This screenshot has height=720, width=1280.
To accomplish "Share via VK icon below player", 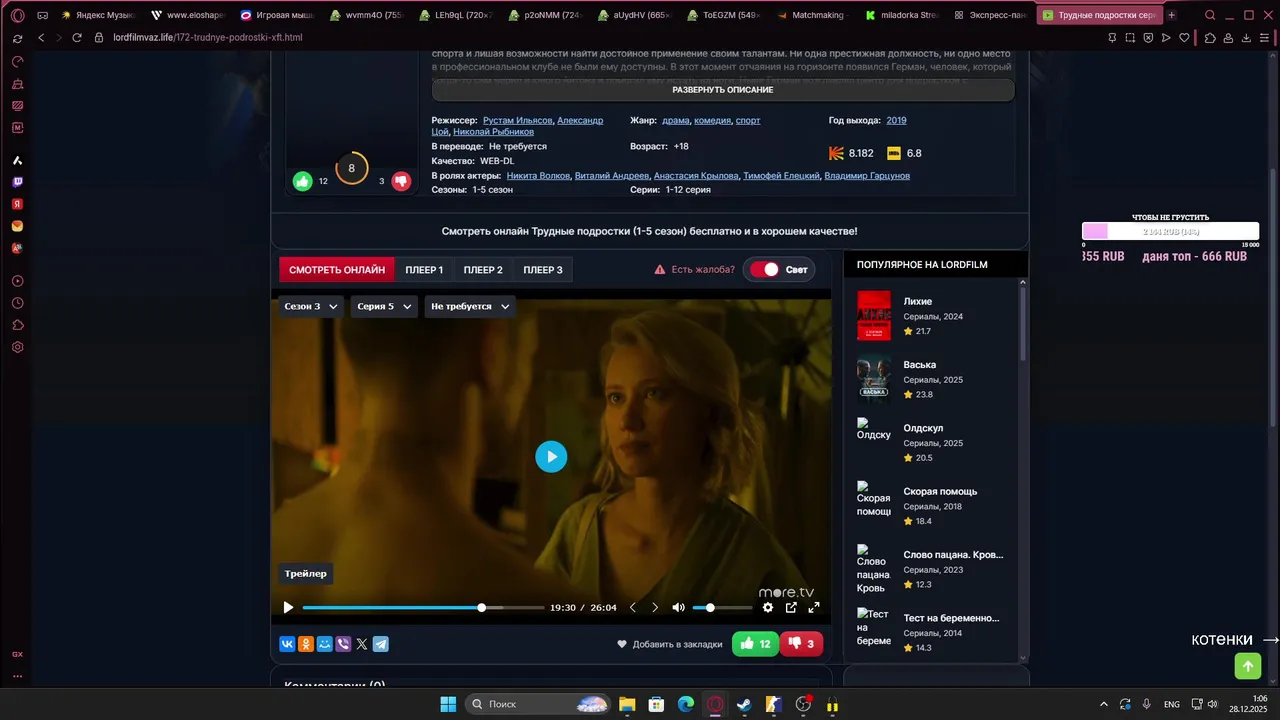I will point(288,644).
